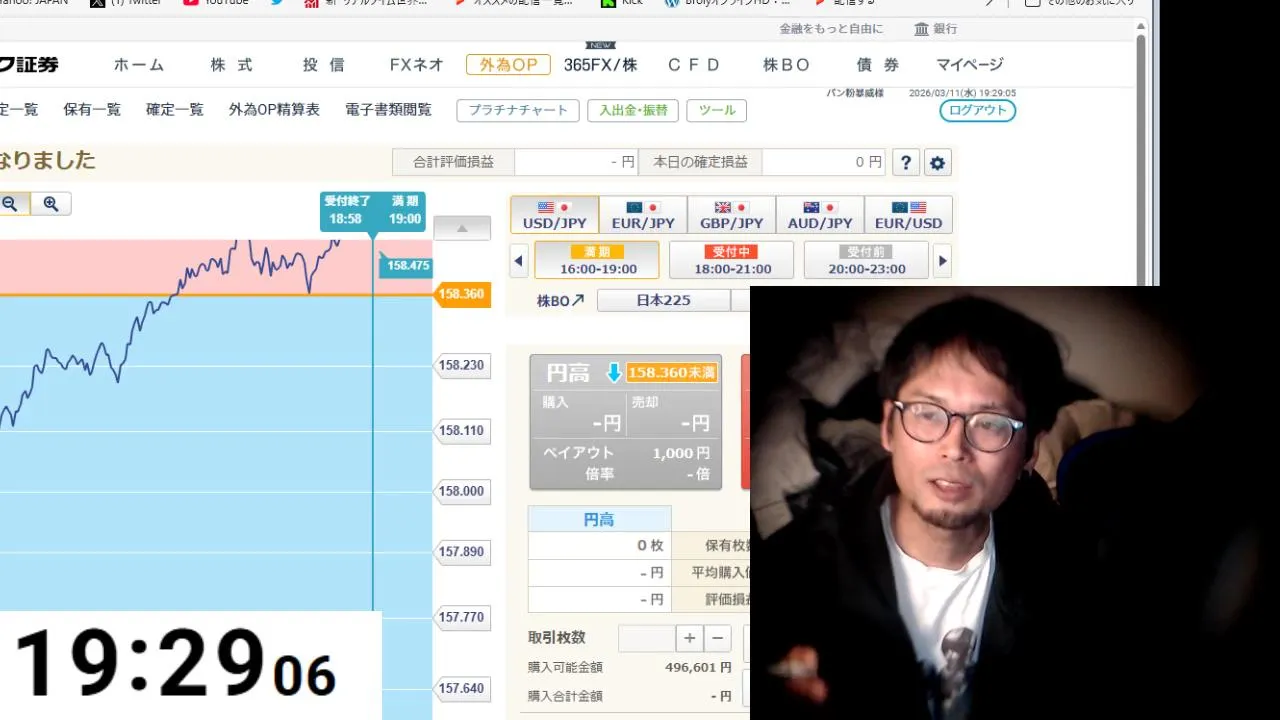The image size is (1280, 720).
Task: Open 365FX/株 in the main navigation
Action: tap(600, 65)
